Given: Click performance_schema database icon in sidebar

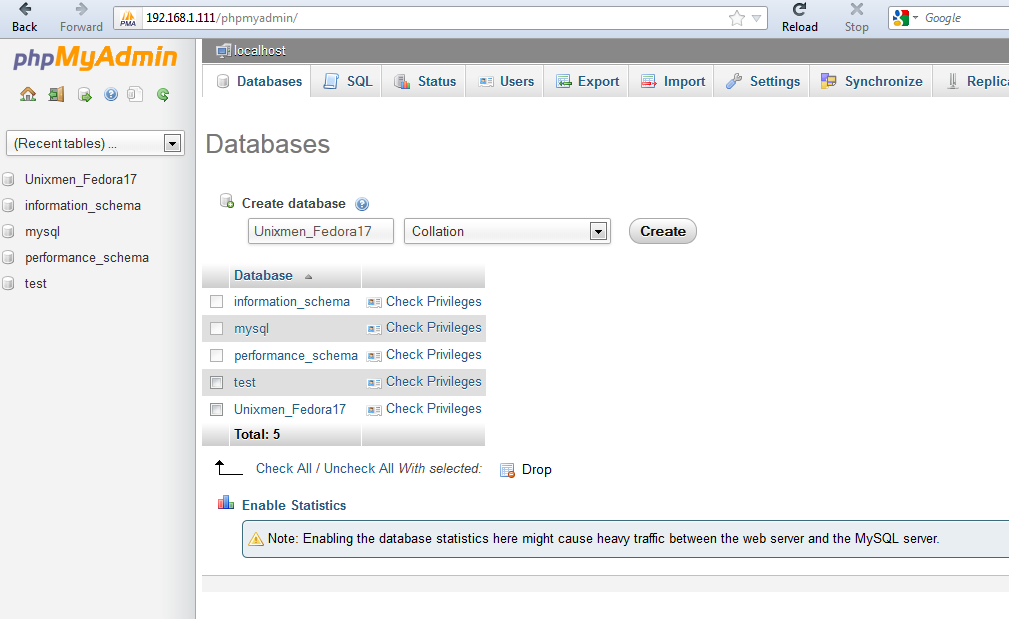Looking at the screenshot, I should [8, 257].
